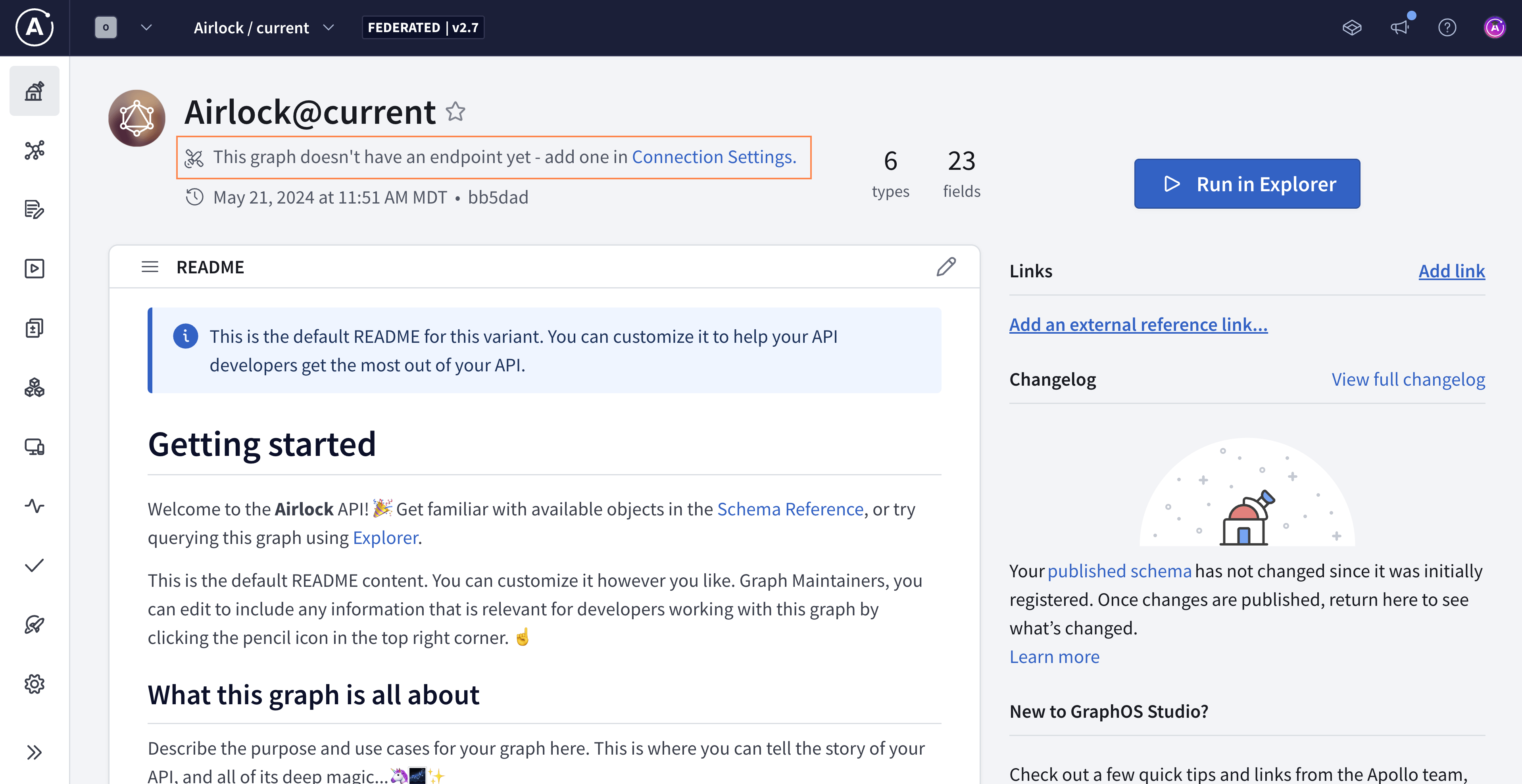
Task: Open the README section menu
Action: pos(150,267)
